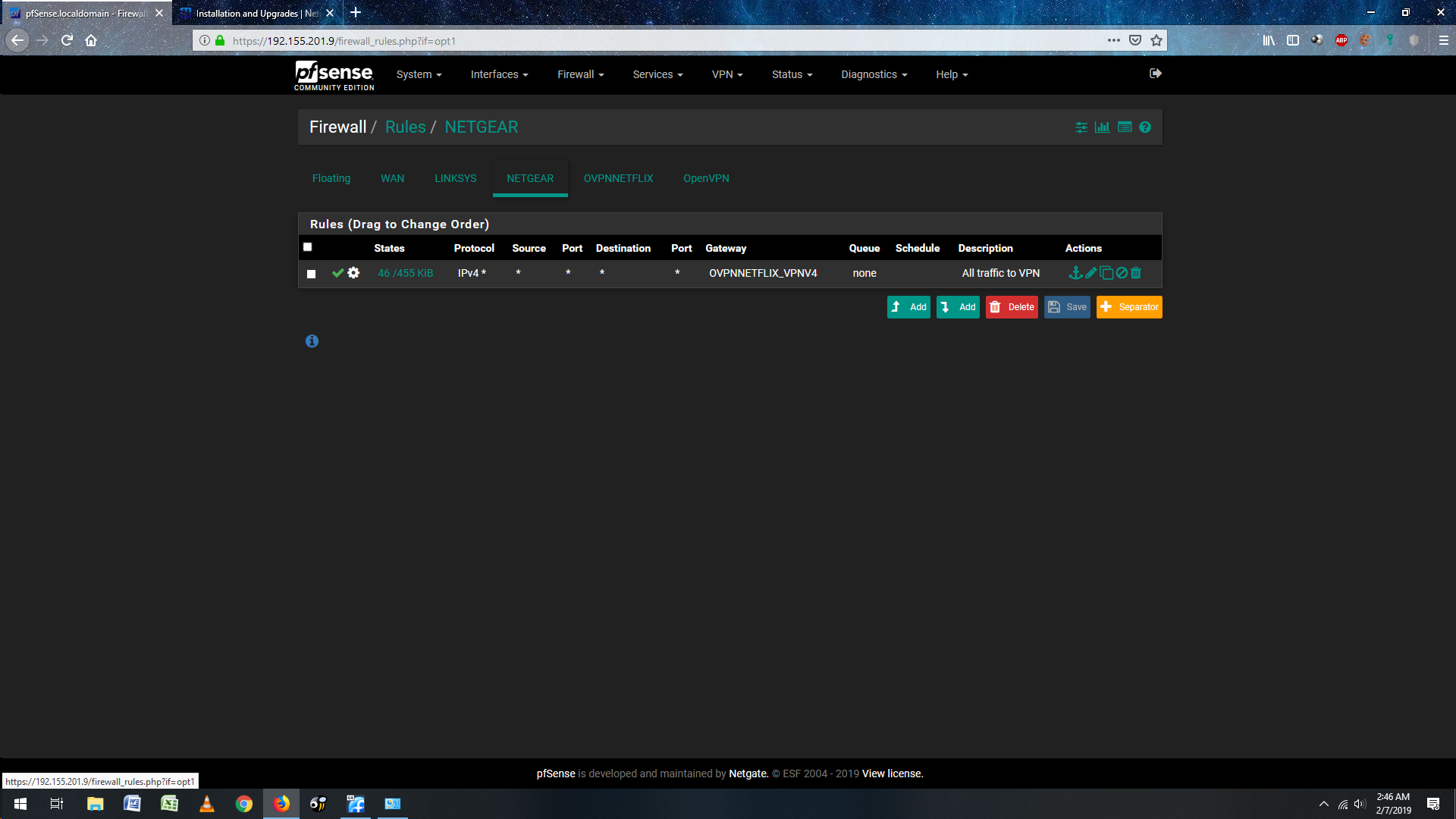
Task: Open the related status bar-chart icon
Action: (1102, 127)
